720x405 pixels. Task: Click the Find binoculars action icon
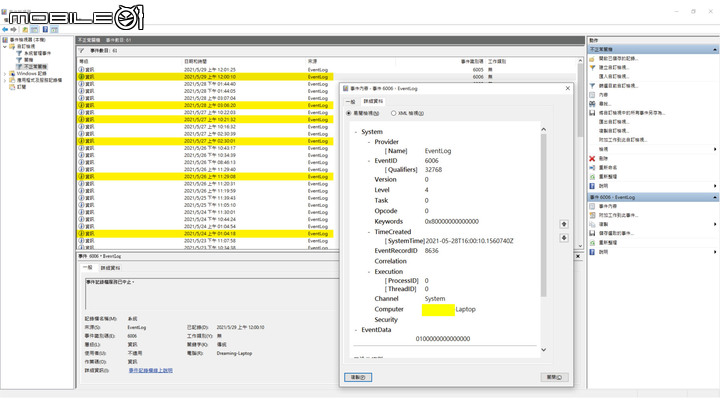[592, 104]
